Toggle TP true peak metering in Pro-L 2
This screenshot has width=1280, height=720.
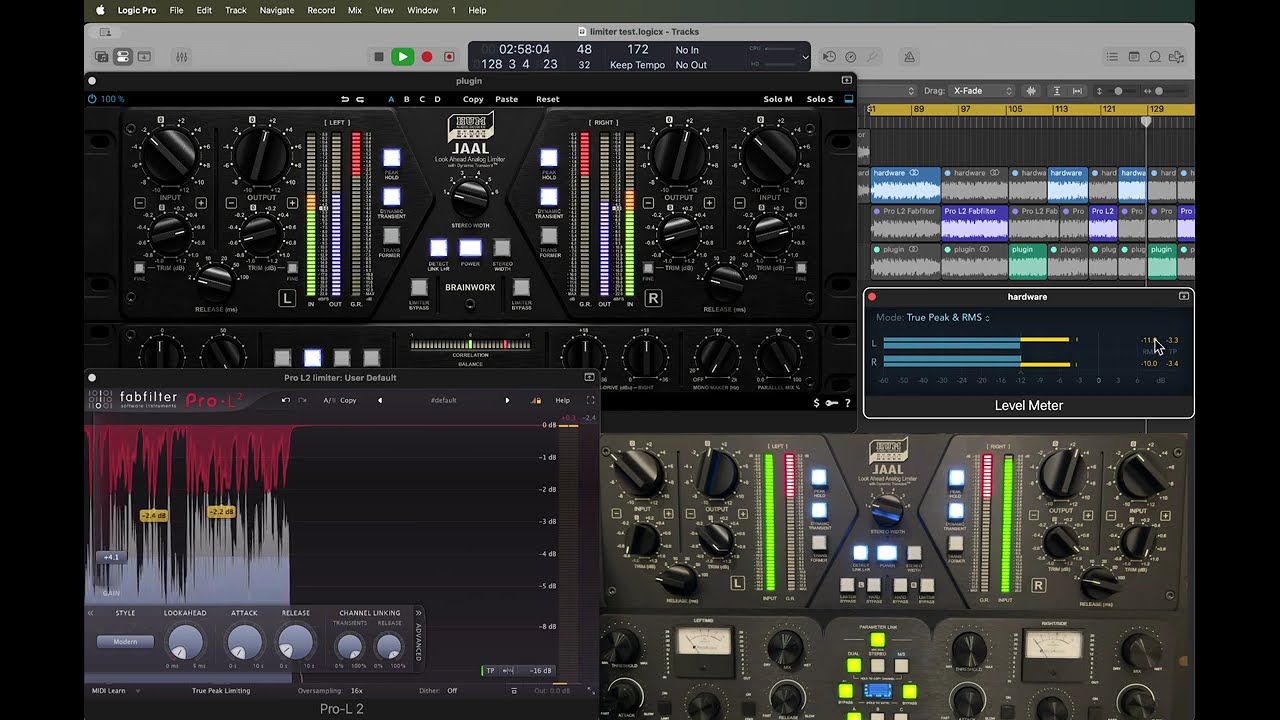pyautogui.click(x=490, y=671)
